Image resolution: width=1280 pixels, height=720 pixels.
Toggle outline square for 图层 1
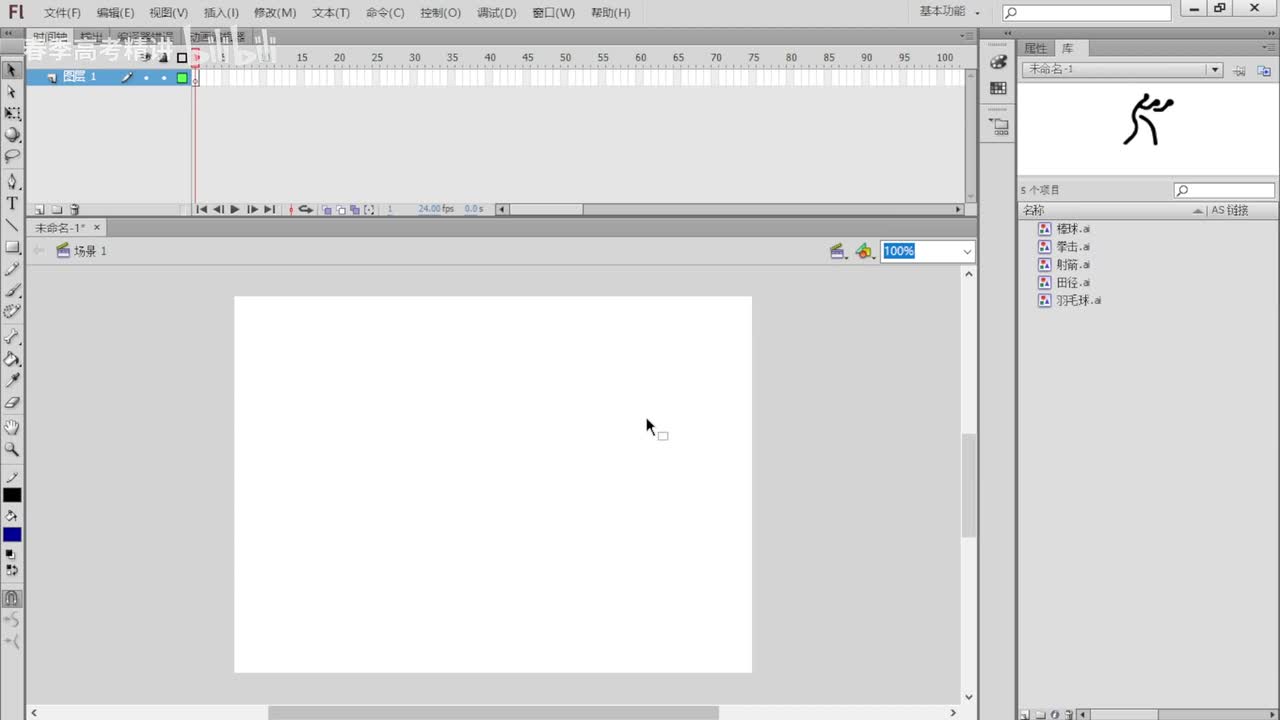click(x=182, y=77)
